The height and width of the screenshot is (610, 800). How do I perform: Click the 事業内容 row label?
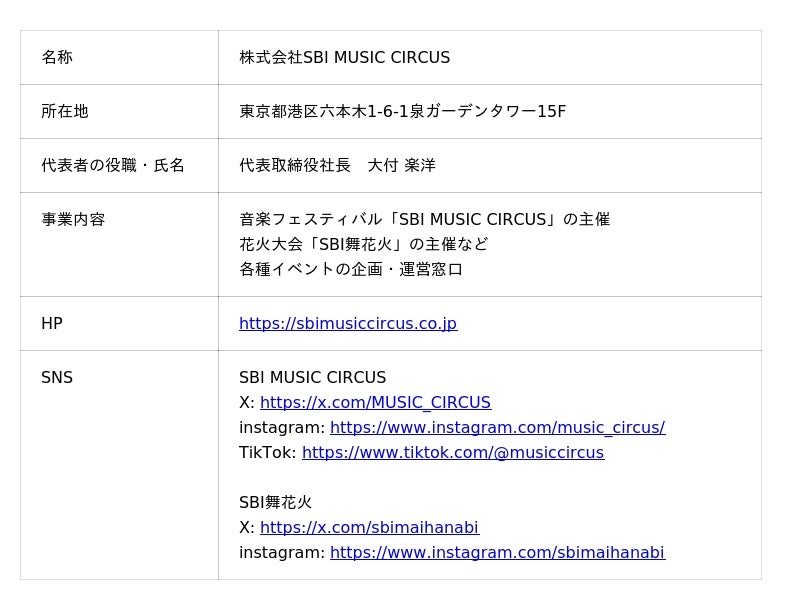point(72,220)
